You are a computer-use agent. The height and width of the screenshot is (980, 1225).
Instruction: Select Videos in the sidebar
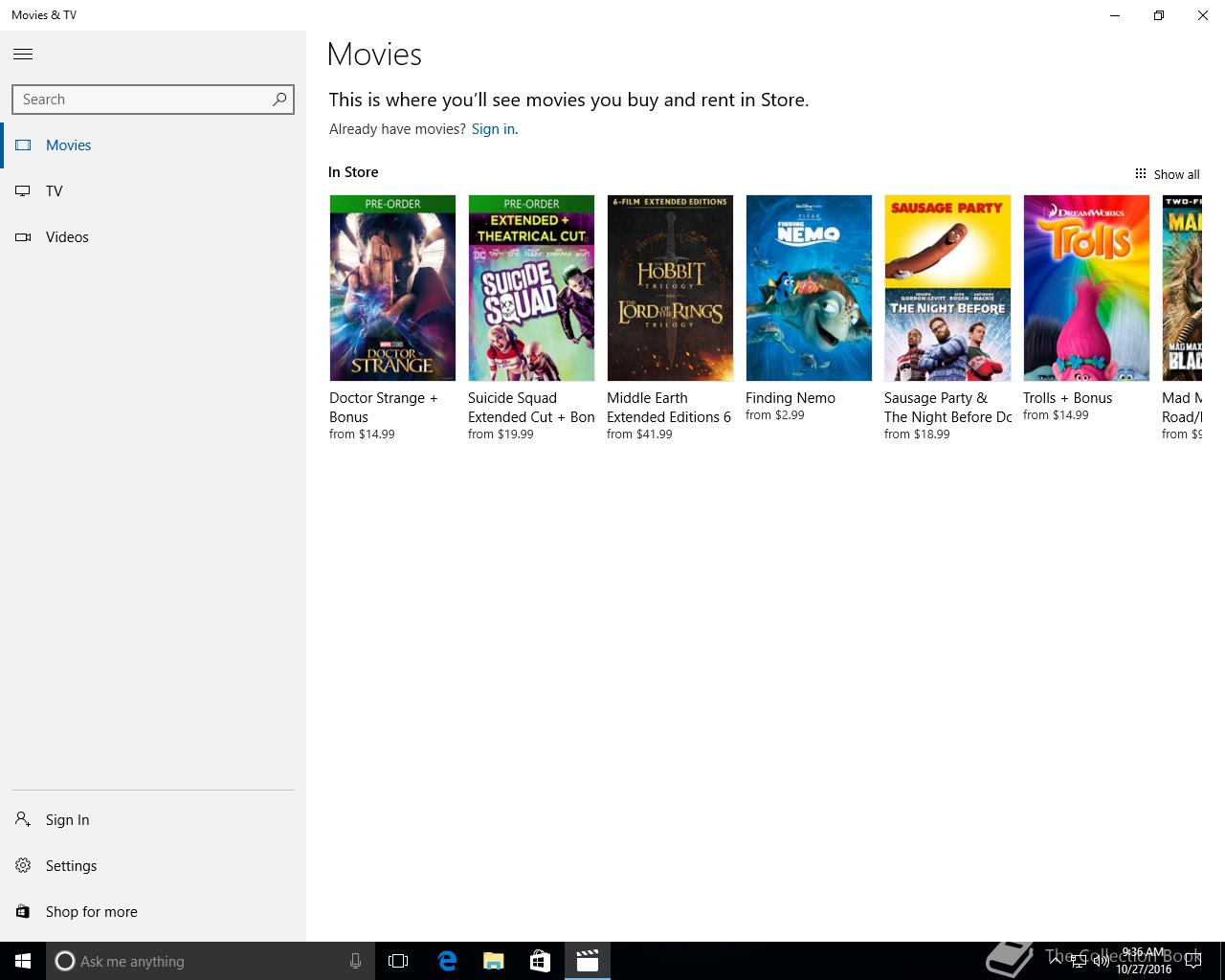(x=153, y=237)
